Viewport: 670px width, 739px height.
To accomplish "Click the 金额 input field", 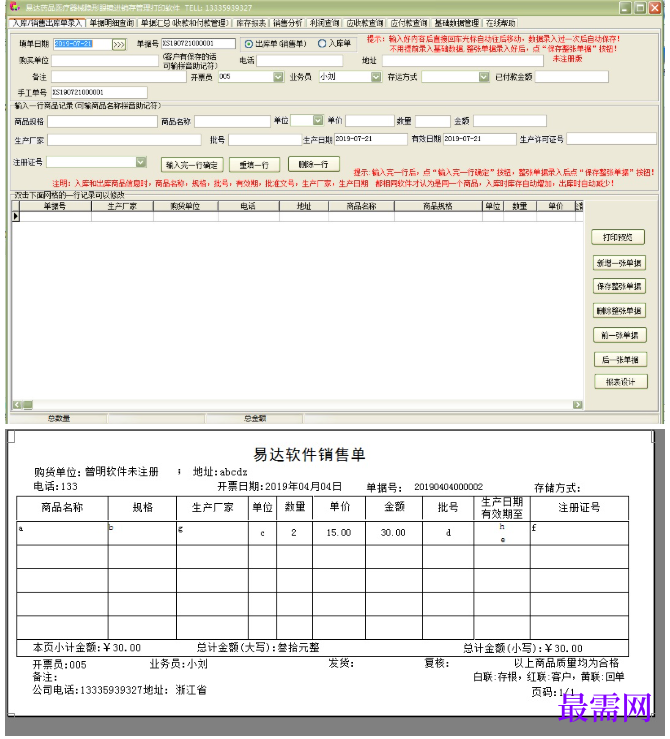I will point(510,121).
